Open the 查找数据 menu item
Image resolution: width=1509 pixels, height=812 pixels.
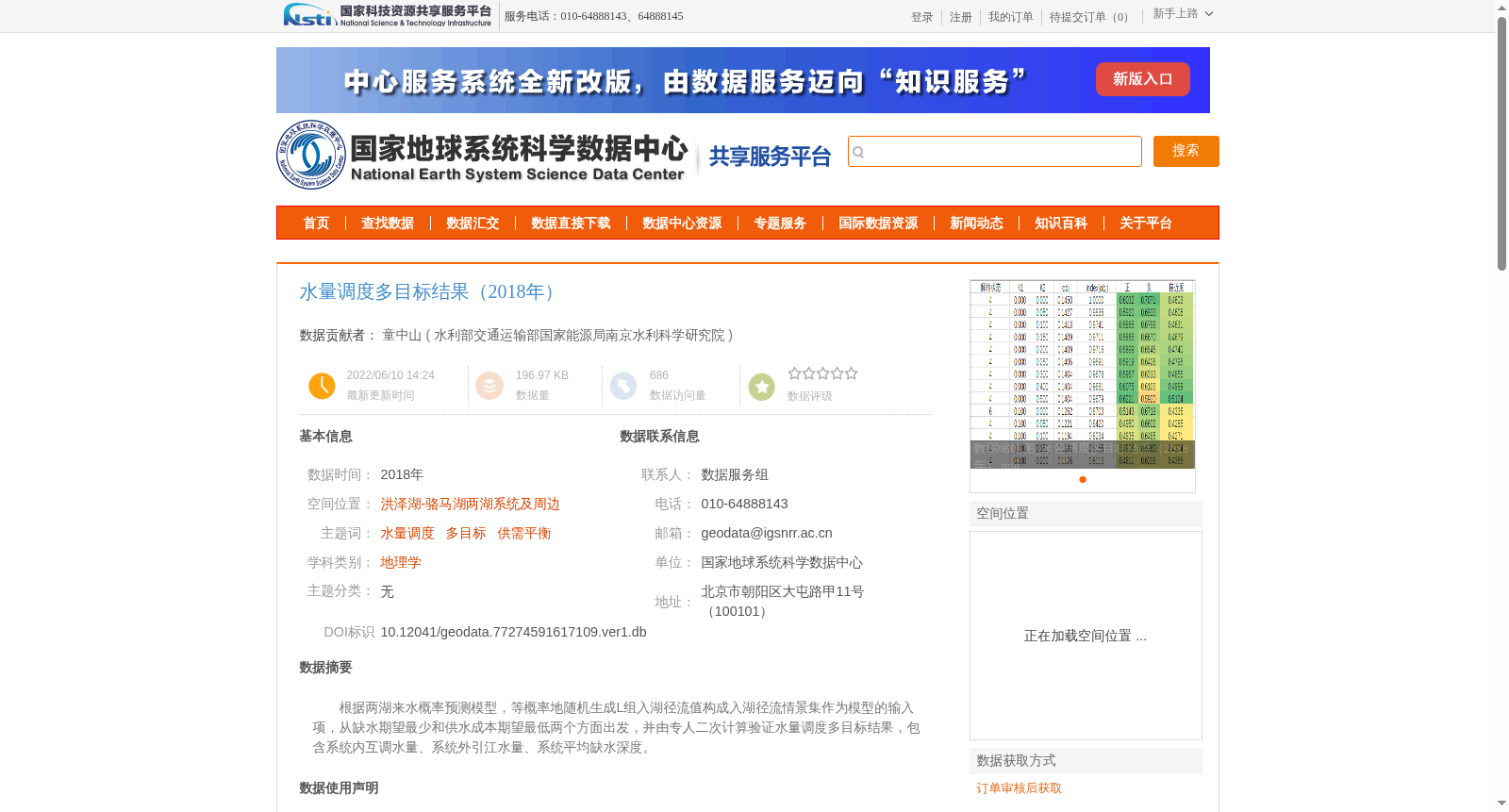(x=388, y=224)
